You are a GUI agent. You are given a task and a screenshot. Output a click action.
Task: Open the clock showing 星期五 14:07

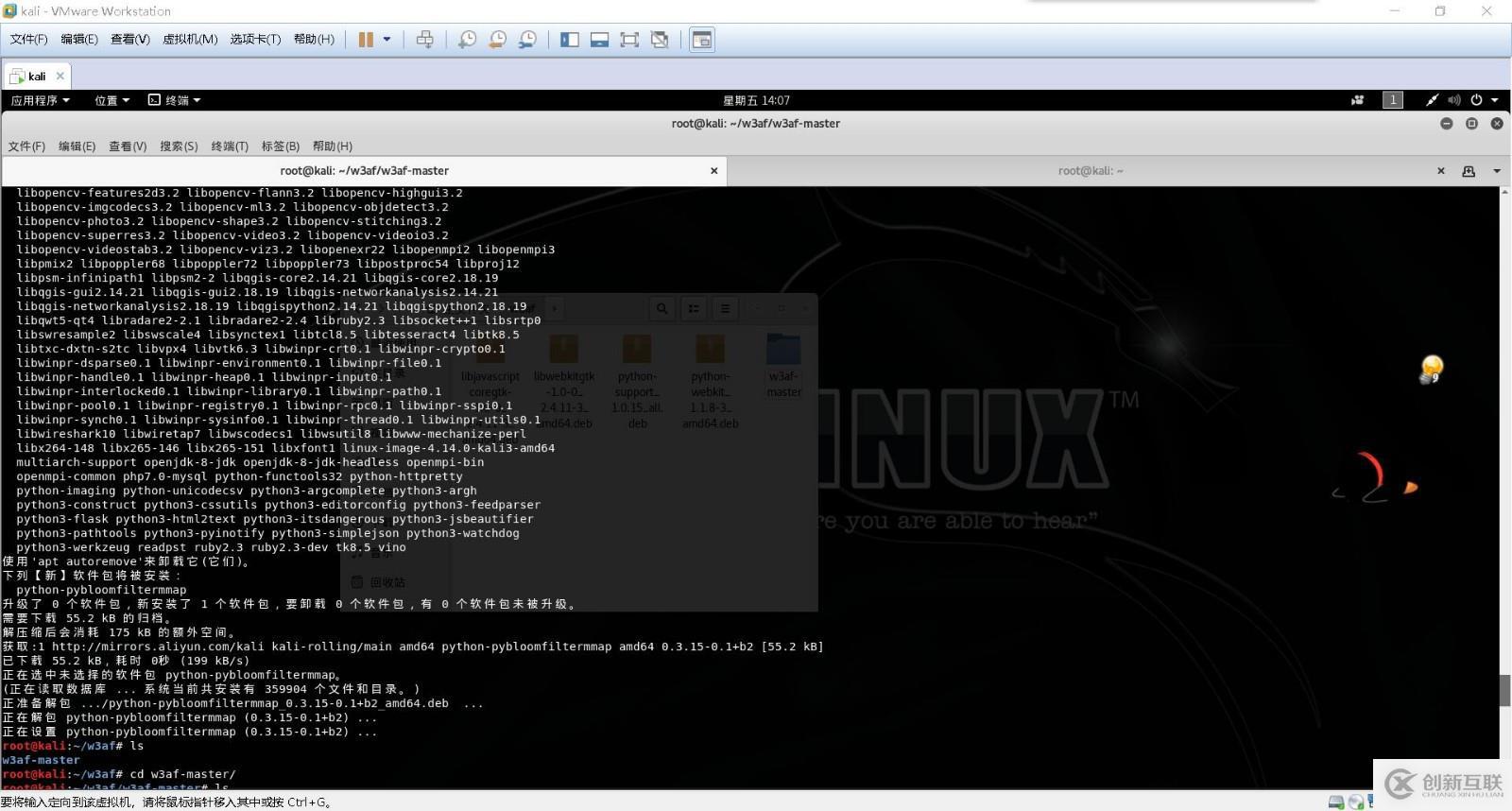pos(756,100)
